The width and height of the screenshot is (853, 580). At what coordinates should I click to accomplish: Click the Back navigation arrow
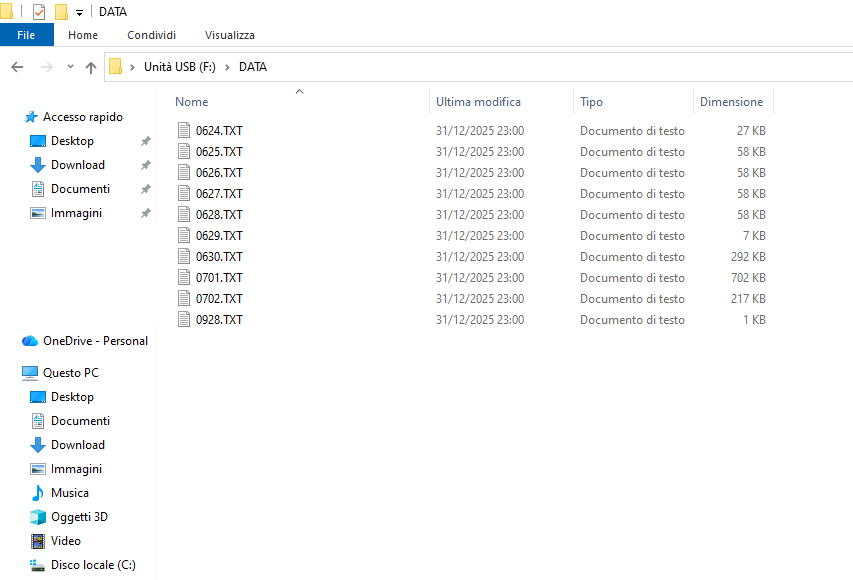(17, 67)
